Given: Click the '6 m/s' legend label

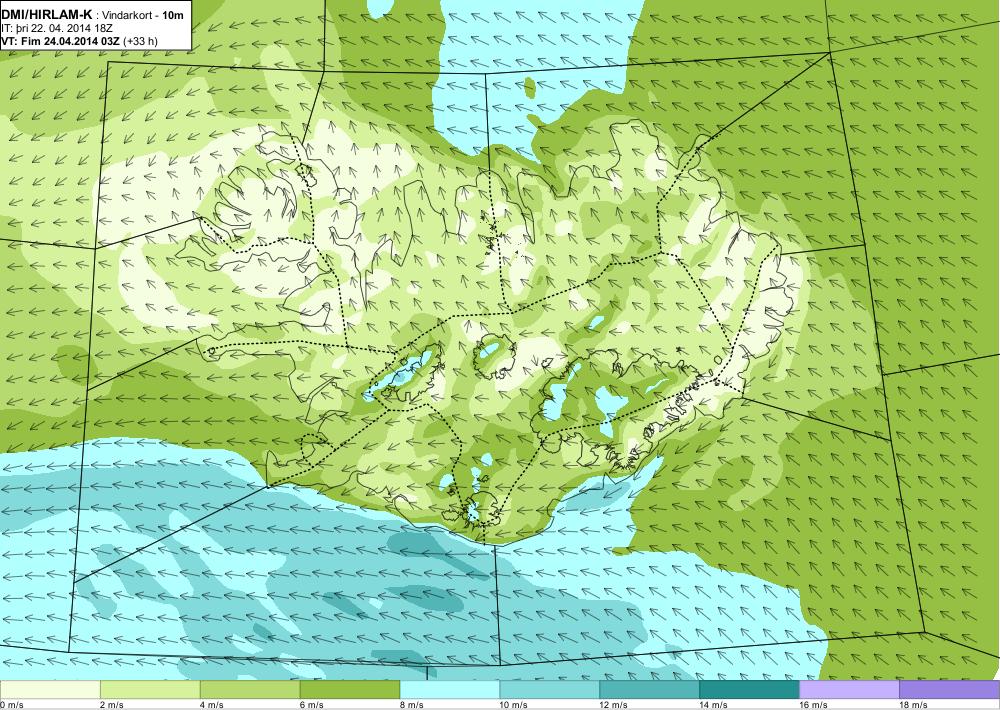Looking at the screenshot, I should coord(312,705).
